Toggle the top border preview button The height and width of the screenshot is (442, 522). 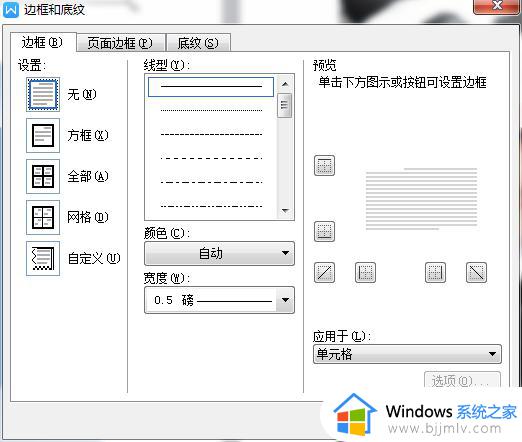[324, 165]
